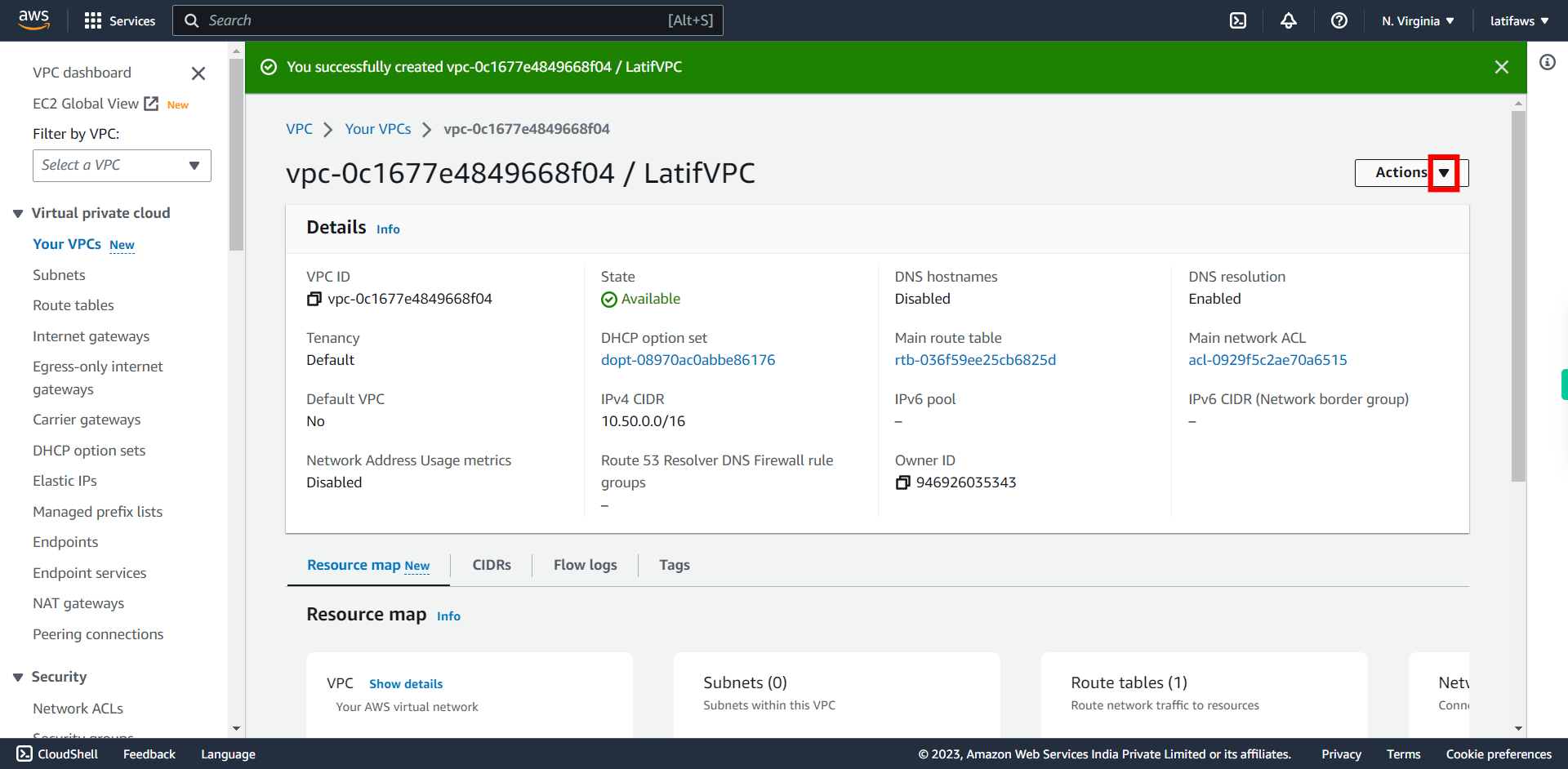Viewport: 1568px width, 769px height.
Task: Click Info link next to Resource map
Action: click(448, 616)
